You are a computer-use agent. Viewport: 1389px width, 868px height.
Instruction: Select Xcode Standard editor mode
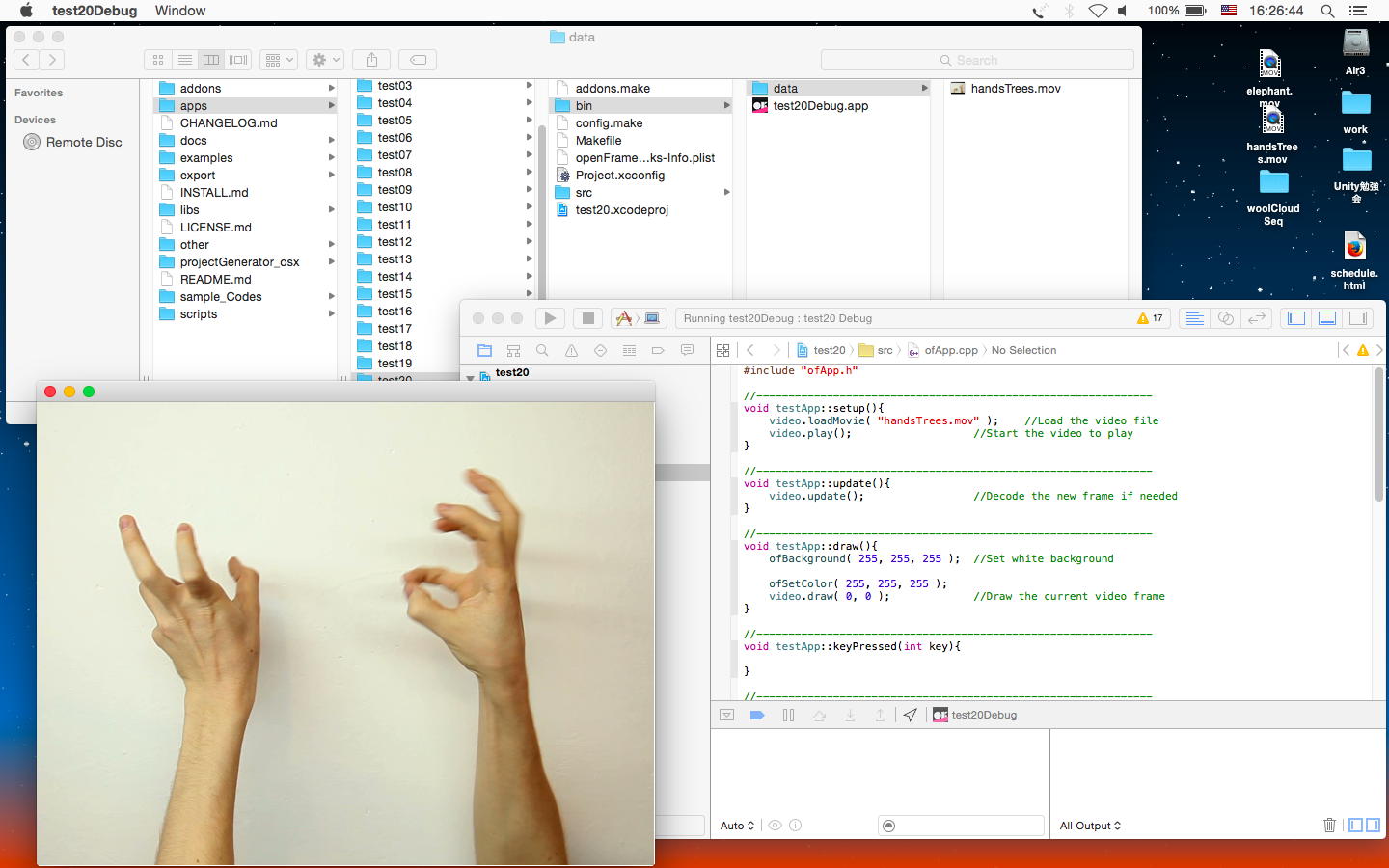point(1194,318)
